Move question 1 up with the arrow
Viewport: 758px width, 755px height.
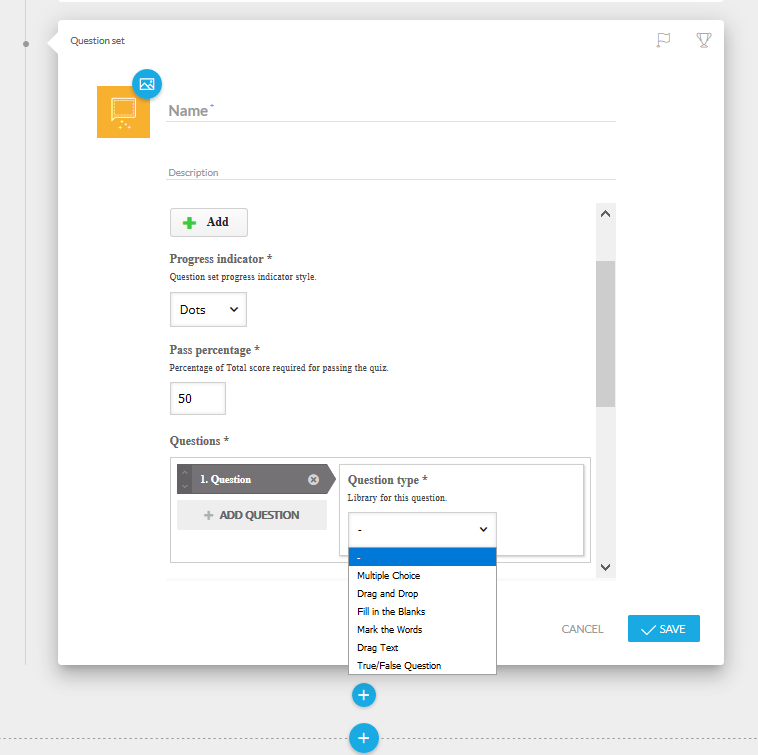(185, 472)
